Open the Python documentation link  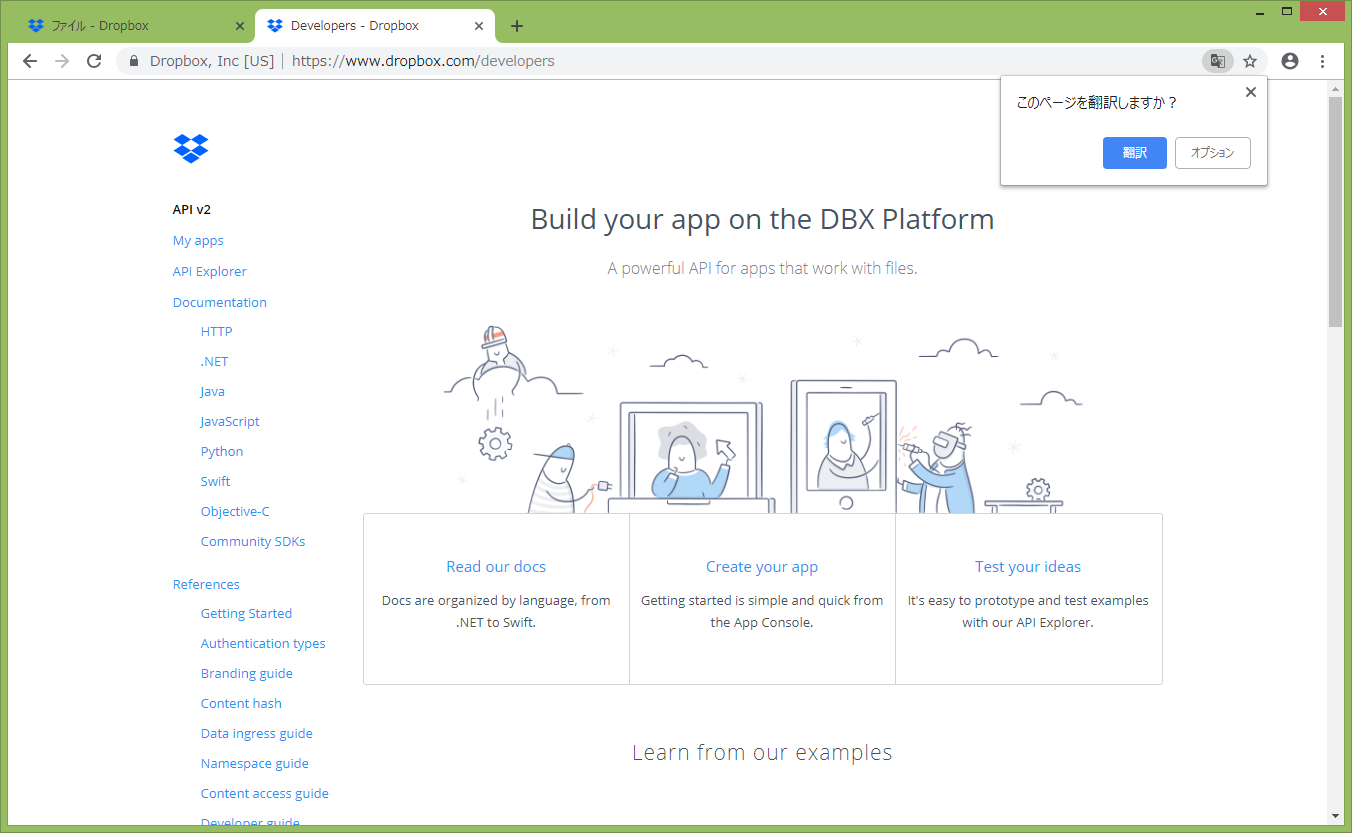pyautogui.click(x=222, y=452)
